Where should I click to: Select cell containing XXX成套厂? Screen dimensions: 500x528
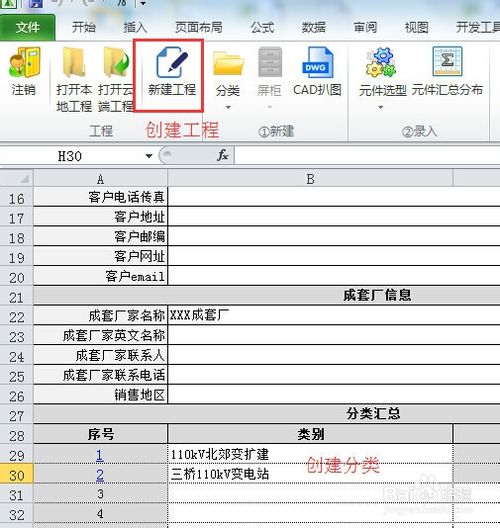pos(333,316)
